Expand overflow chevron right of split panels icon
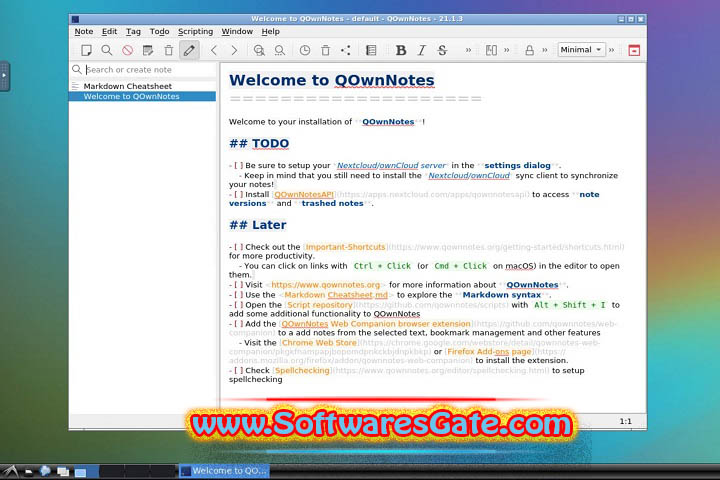This screenshot has width=720, height=480. click(x=506, y=50)
